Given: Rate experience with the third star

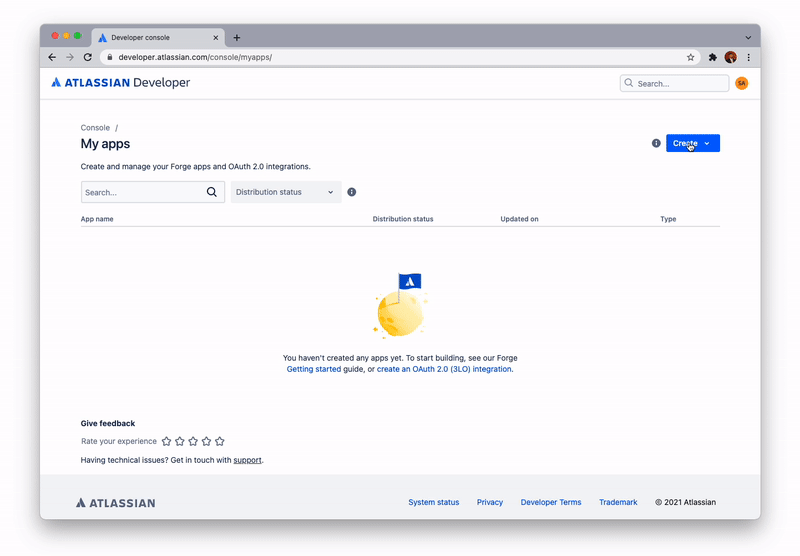Looking at the screenshot, I should coord(193,441).
